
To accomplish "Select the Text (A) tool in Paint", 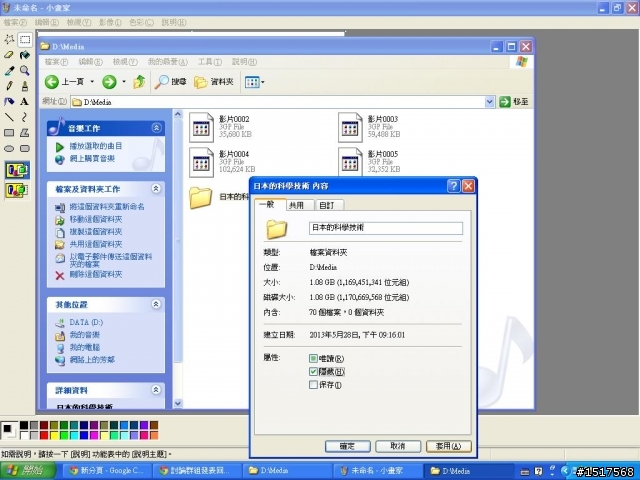I will click(x=25, y=101).
